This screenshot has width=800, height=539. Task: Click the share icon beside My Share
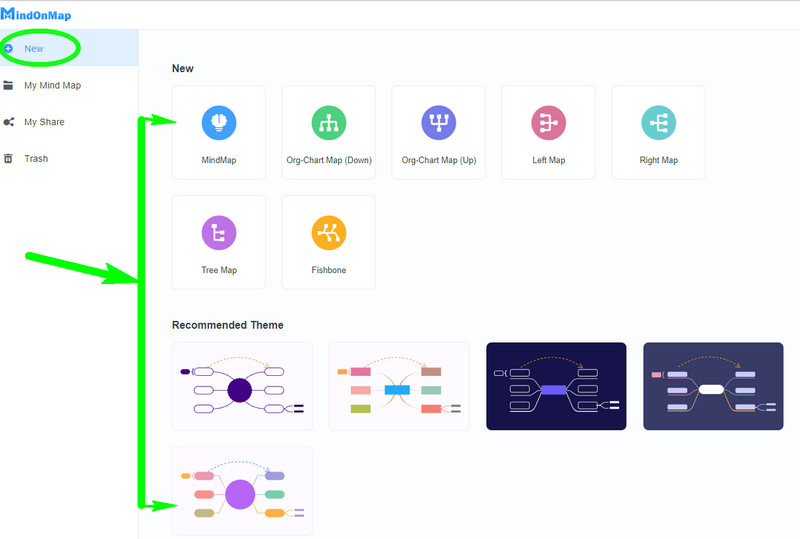tap(9, 122)
